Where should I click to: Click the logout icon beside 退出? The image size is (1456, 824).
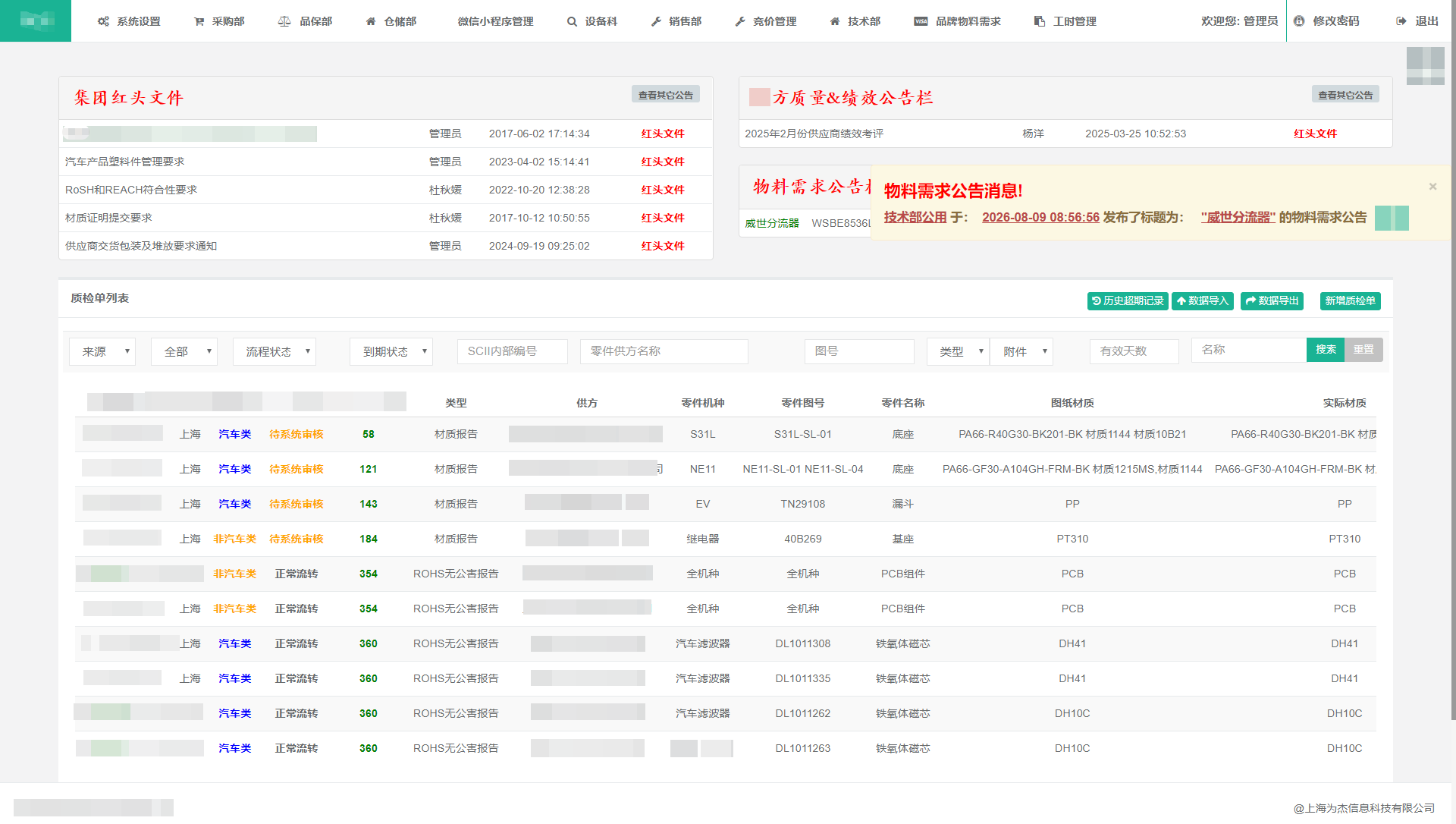(1401, 21)
